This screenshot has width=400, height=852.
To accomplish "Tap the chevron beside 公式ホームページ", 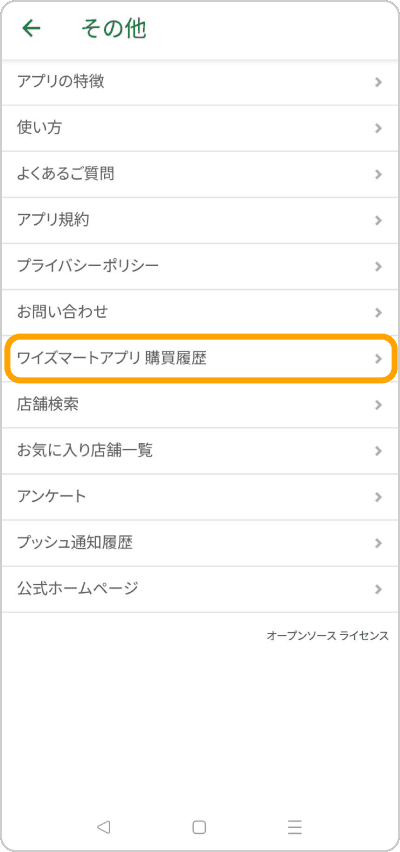I will click(379, 589).
